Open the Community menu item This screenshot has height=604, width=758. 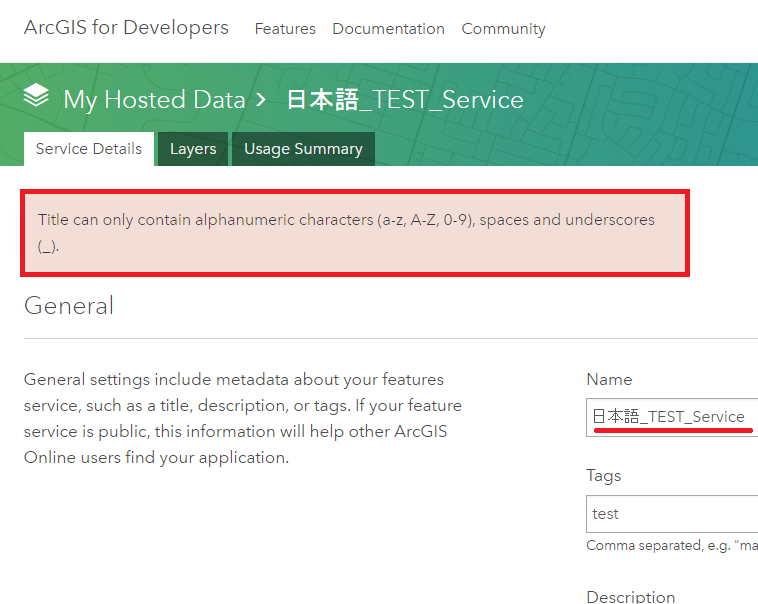click(x=503, y=29)
